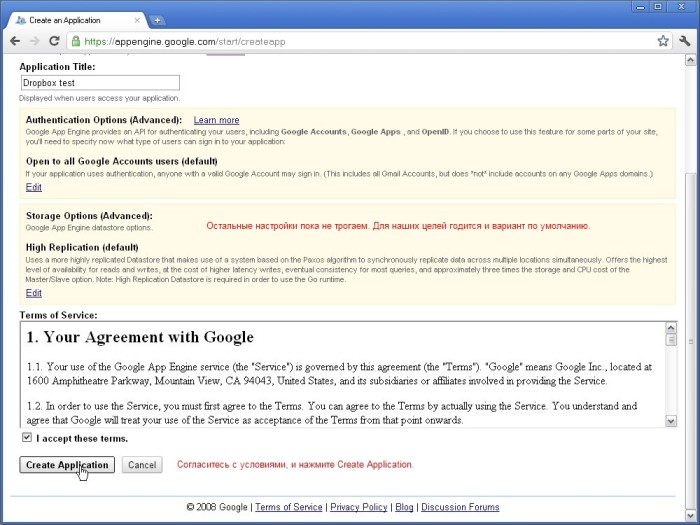Reload the page with refresh icon

pos(54,41)
